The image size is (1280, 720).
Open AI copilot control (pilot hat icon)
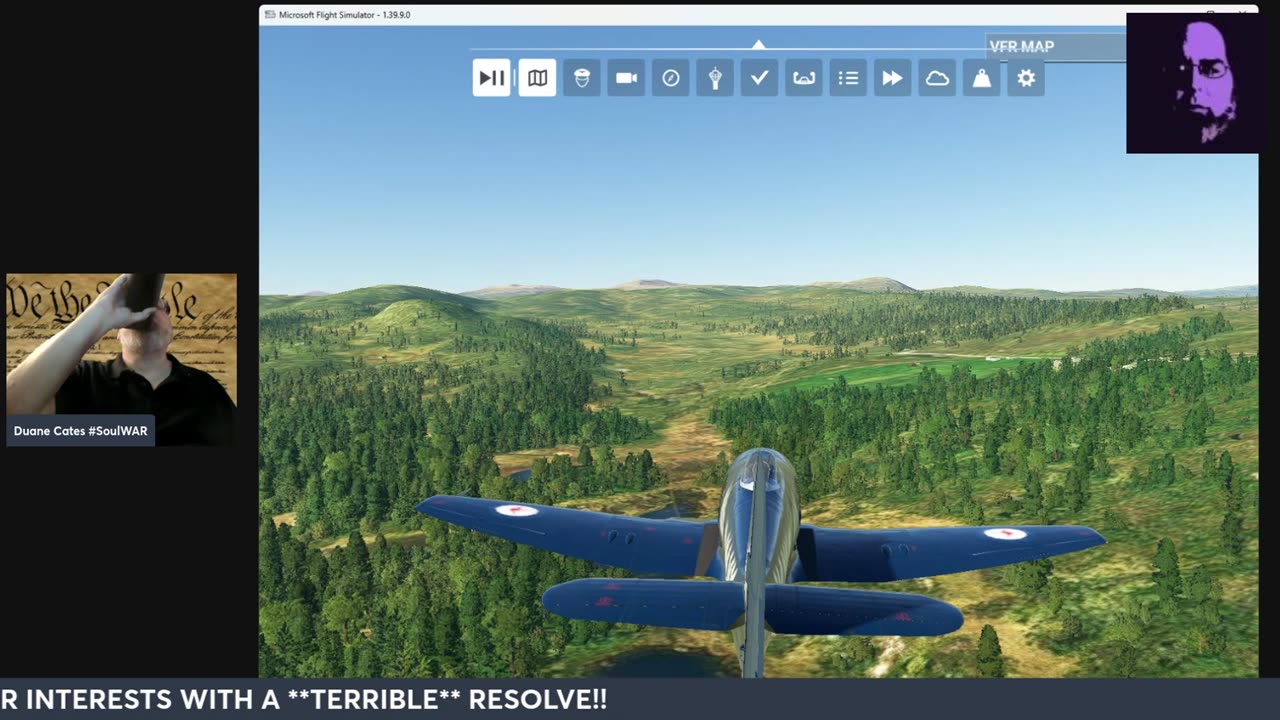[582, 78]
